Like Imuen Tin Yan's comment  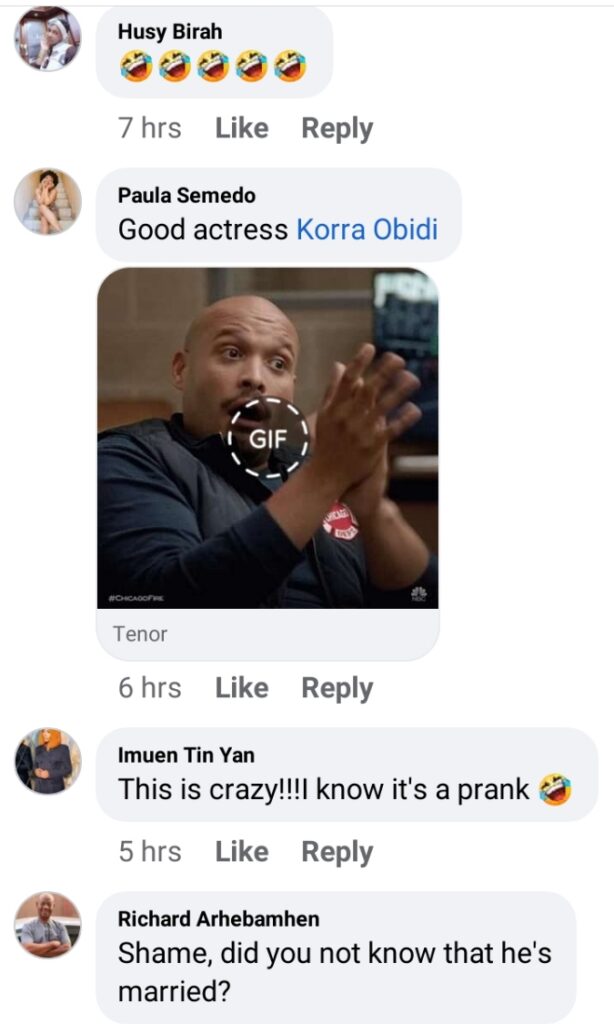point(242,852)
